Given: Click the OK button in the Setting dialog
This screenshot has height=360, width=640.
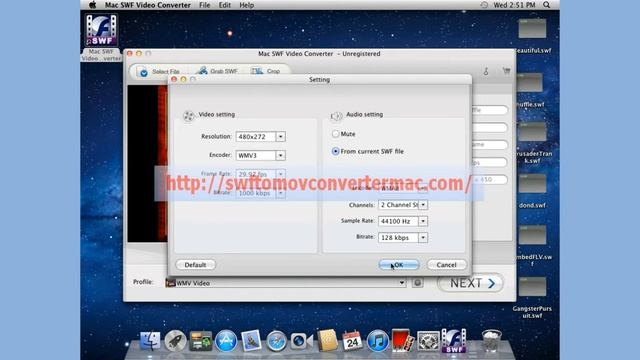Looking at the screenshot, I should click(x=399, y=264).
